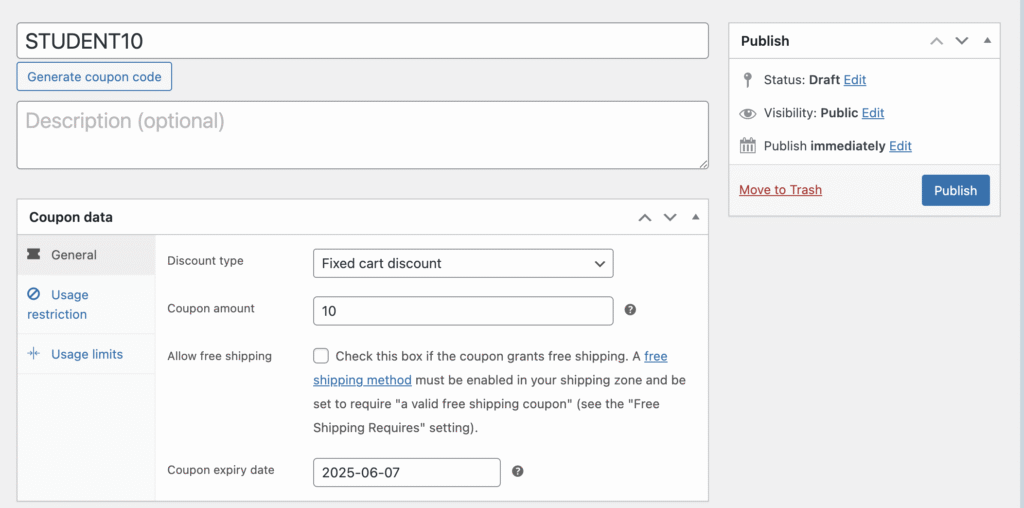Click the Move to Trash link
Screen dimensions: 1024x508
780,190
